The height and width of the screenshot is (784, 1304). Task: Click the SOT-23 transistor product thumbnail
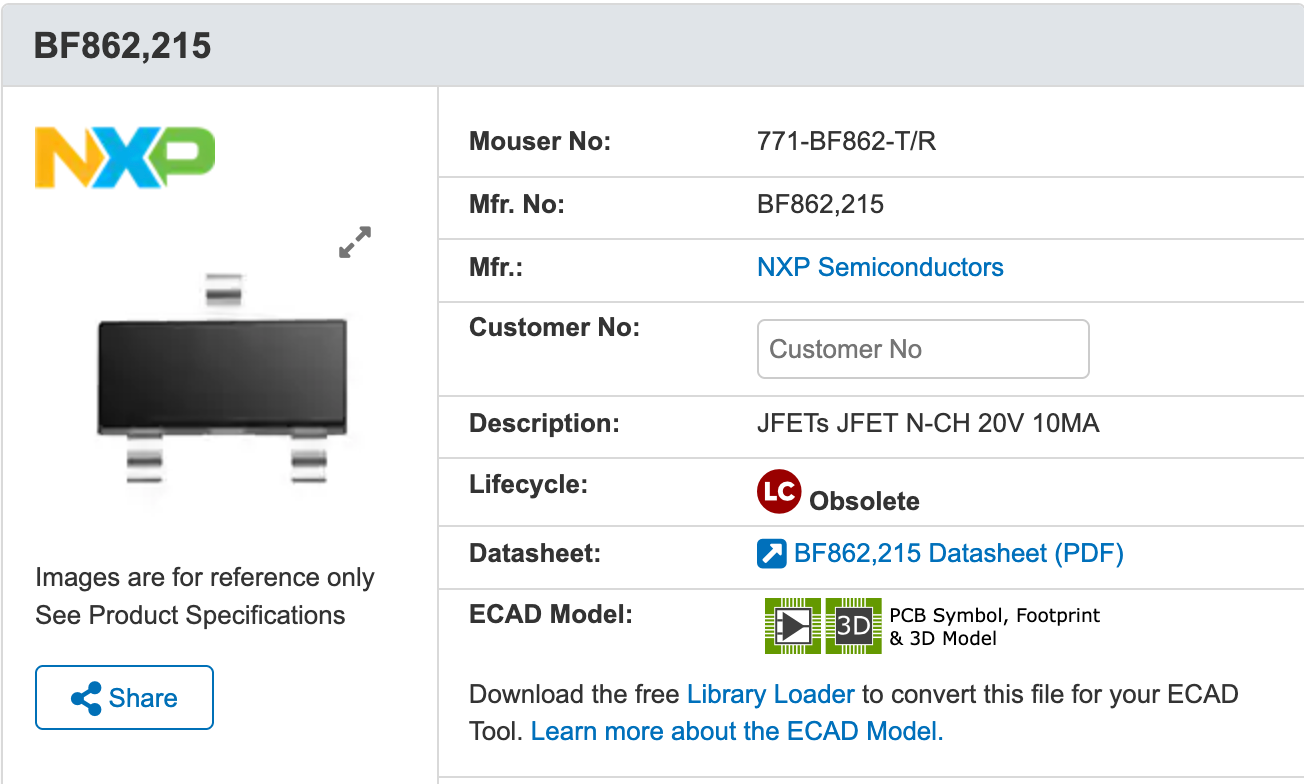coord(222,377)
